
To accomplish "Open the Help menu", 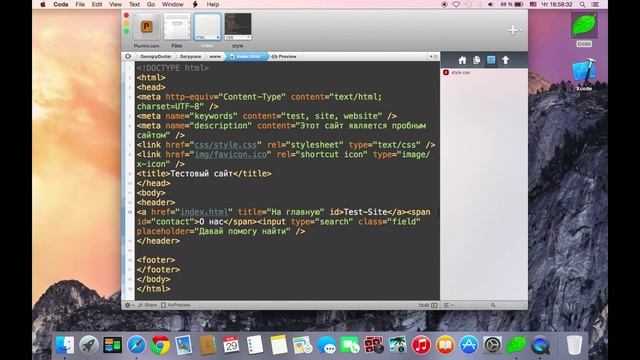I will point(213,4).
